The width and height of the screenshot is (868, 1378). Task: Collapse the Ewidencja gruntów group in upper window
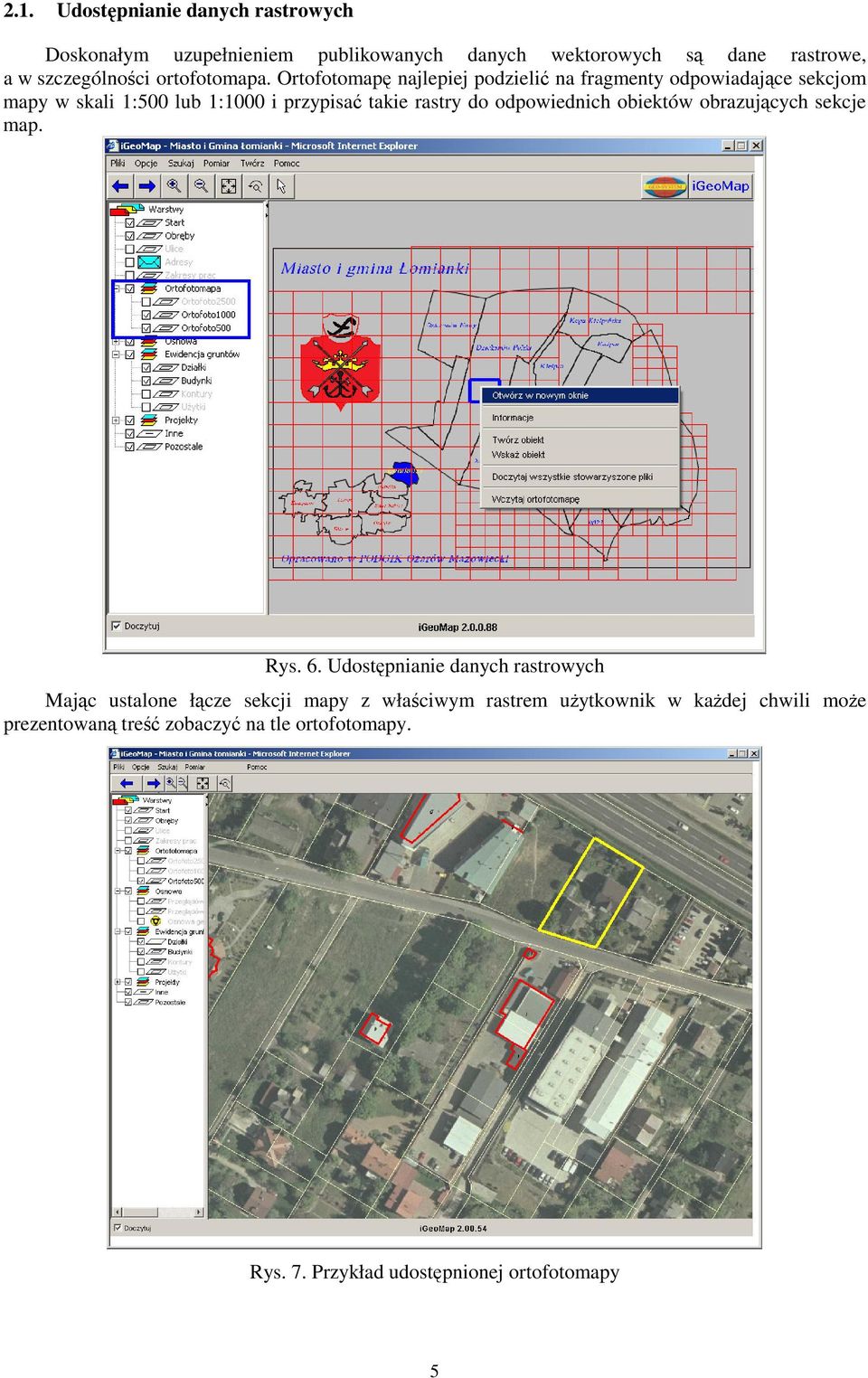point(116,355)
